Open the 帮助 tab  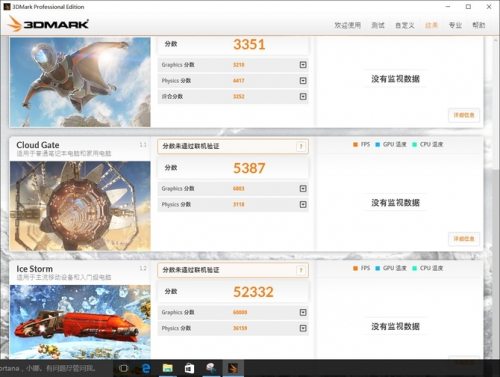479,25
